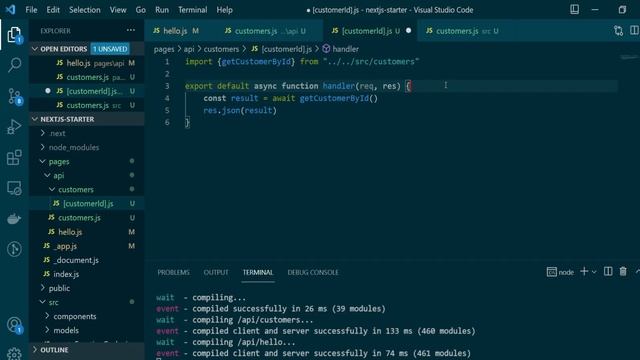Switch to customers.js src editor tab

coord(461,31)
